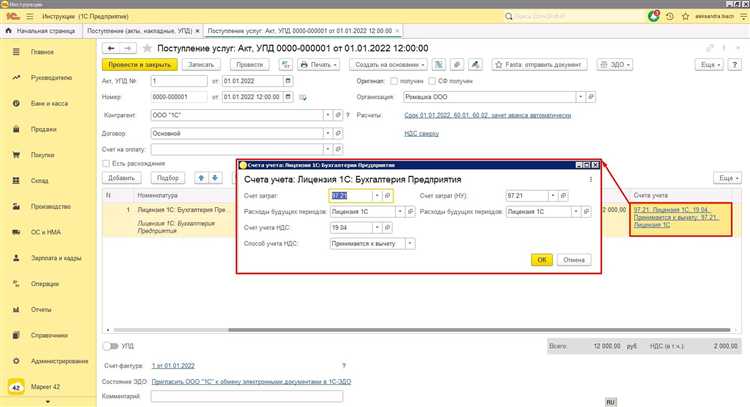Image resolution: width=750 pixels, height=407 pixels.
Task: Toggle the УПД switch
Action: pyautogui.click(x=110, y=346)
